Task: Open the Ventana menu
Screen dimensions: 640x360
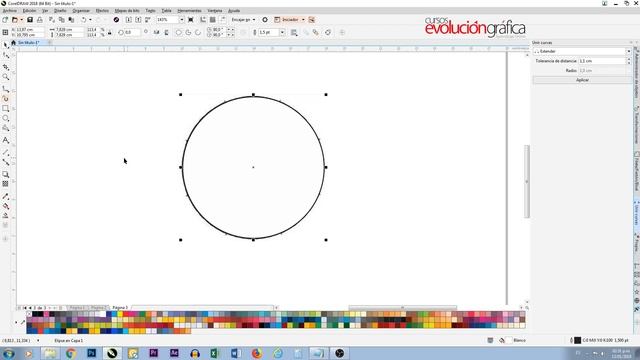Action: pyautogui.click(x=215, y=11)
